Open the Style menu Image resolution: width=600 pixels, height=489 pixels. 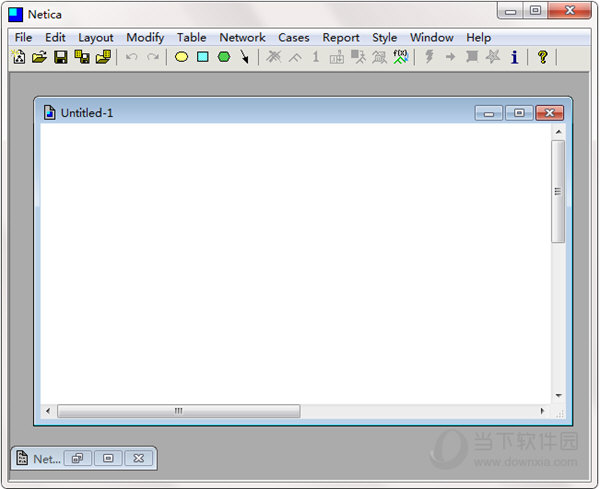coord(385,37)
